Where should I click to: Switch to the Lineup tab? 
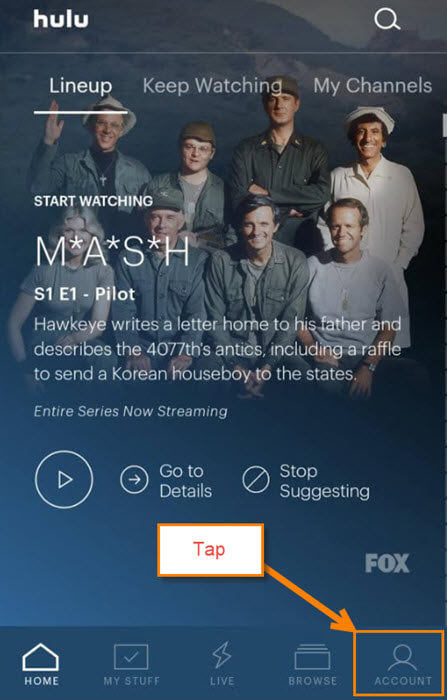click(x=80, y=86)
